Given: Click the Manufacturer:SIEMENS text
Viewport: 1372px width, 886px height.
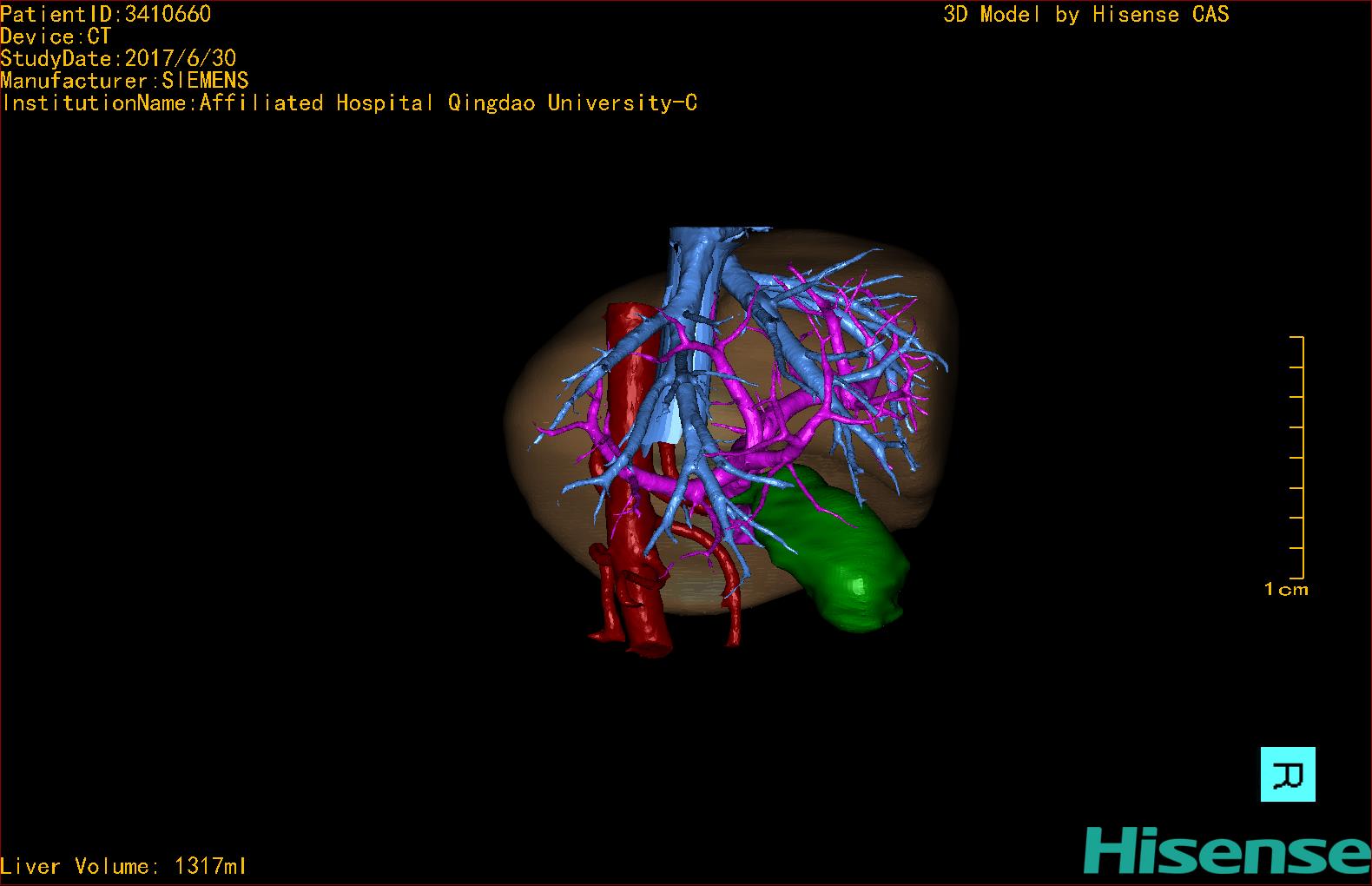Looking at the screenshot, I should [x=125, y=81].
